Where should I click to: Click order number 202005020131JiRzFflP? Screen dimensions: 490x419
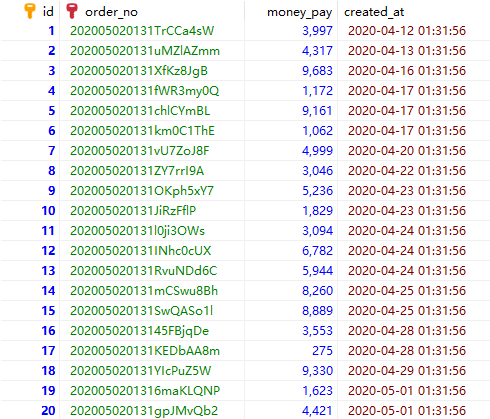(133, 211)
